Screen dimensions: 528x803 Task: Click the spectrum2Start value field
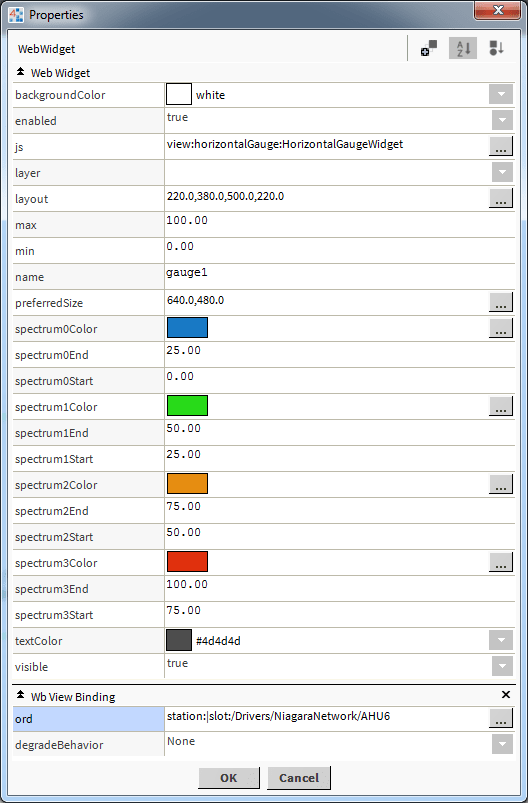coord(340,537)
